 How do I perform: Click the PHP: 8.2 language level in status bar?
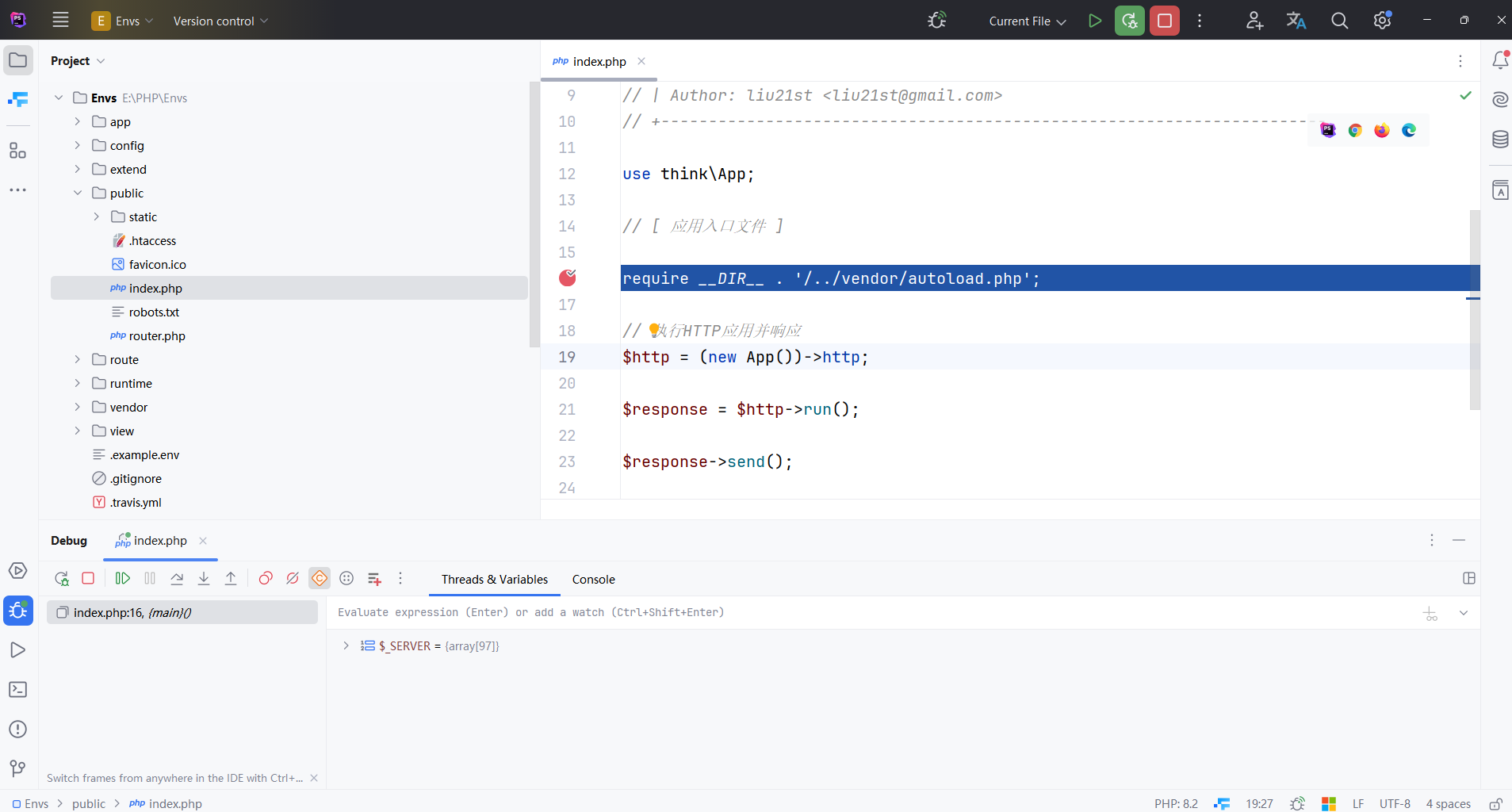[x=1176, y=803]
